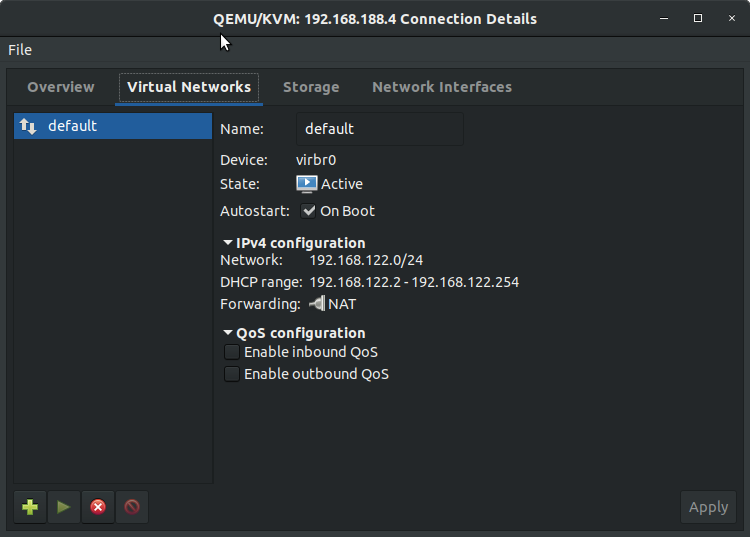Switch to the Storage tab
The height and width of the screenshot is (537, 750).
tap(311, 87)
